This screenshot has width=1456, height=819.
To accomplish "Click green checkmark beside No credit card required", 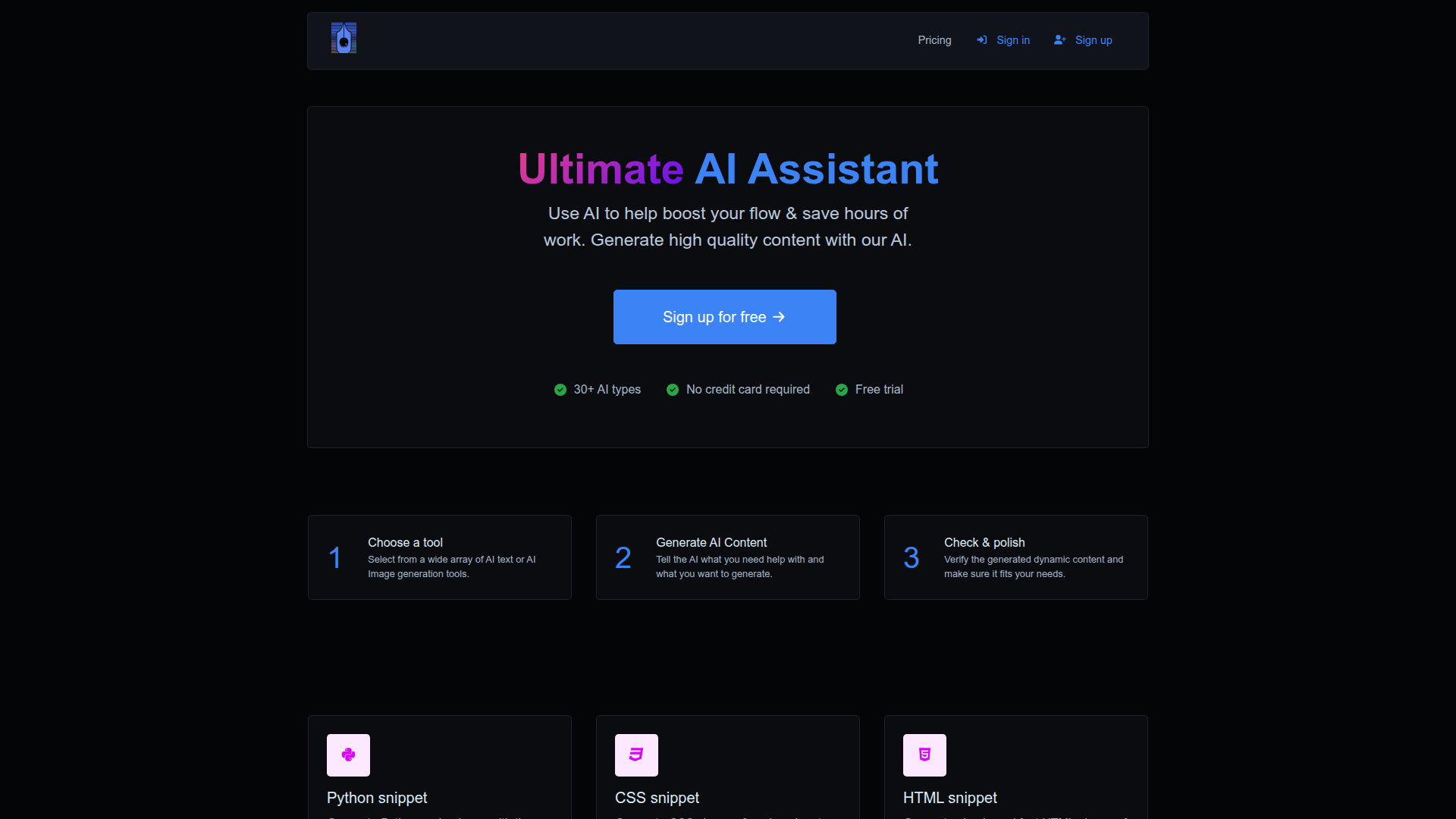I will [673, 390].
